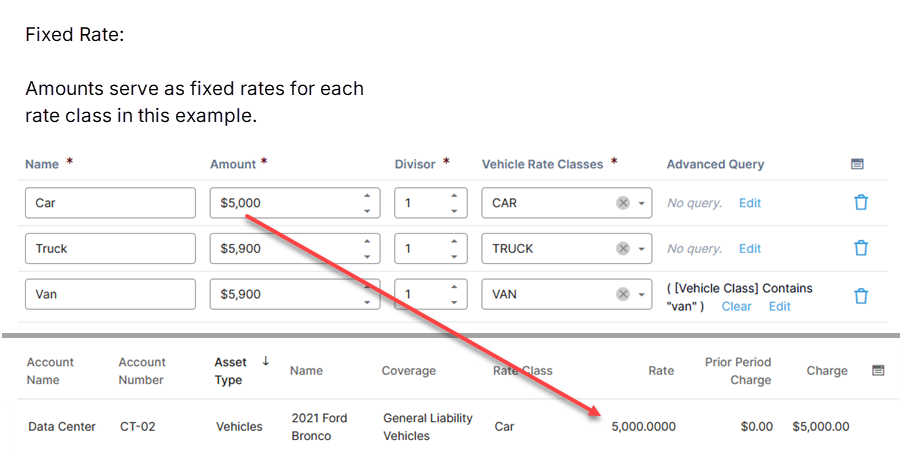902x451 pixels.
Task: Delete the Car rate row
Action: click(860, 203)
